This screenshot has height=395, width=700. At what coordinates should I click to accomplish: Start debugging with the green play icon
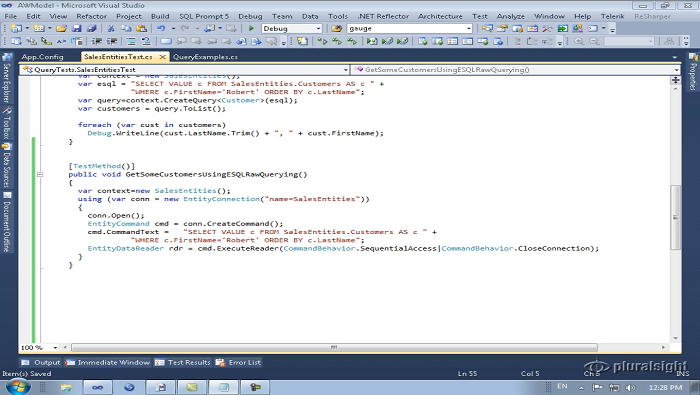tap(251, 28)
